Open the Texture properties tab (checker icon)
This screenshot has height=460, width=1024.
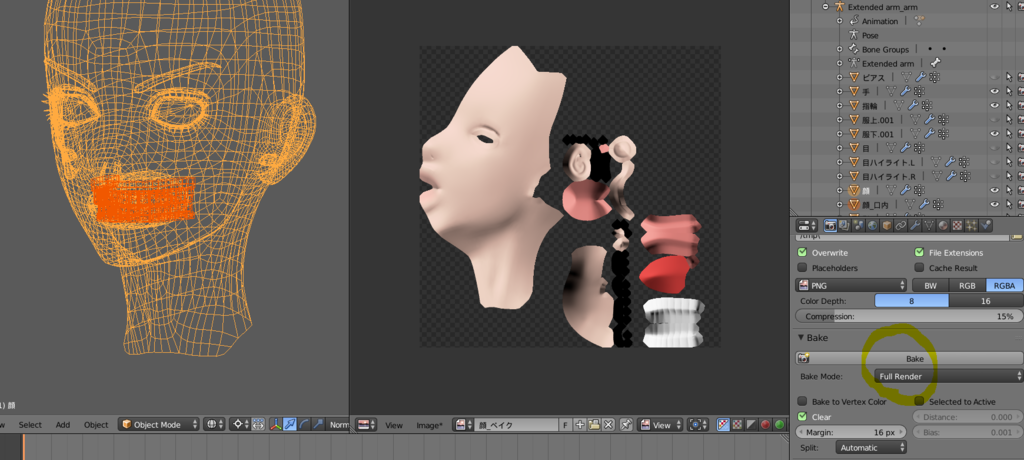point(957,225)
